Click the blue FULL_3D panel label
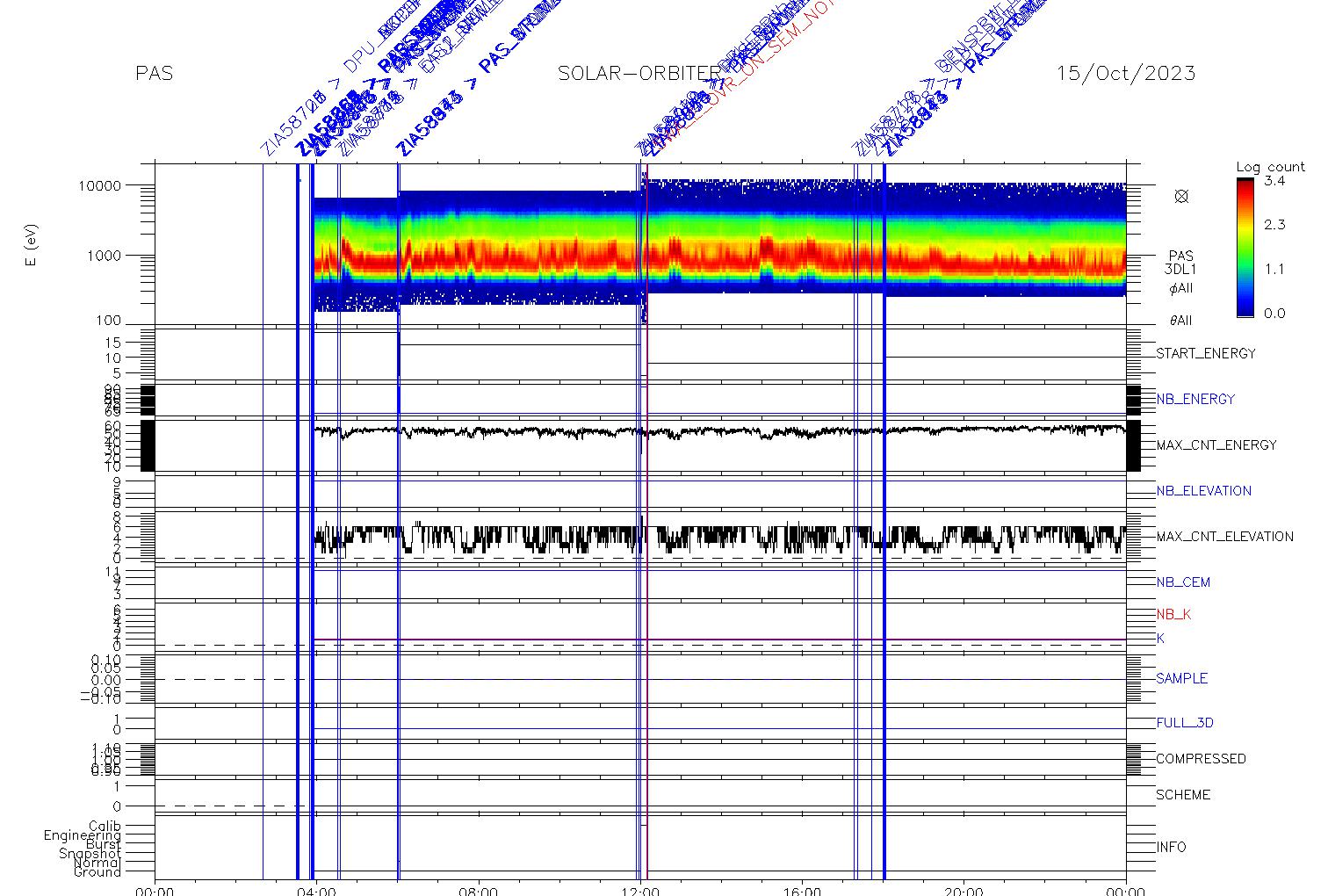This screenshot has width=1328, height=896. click(x=1185, y=723)
